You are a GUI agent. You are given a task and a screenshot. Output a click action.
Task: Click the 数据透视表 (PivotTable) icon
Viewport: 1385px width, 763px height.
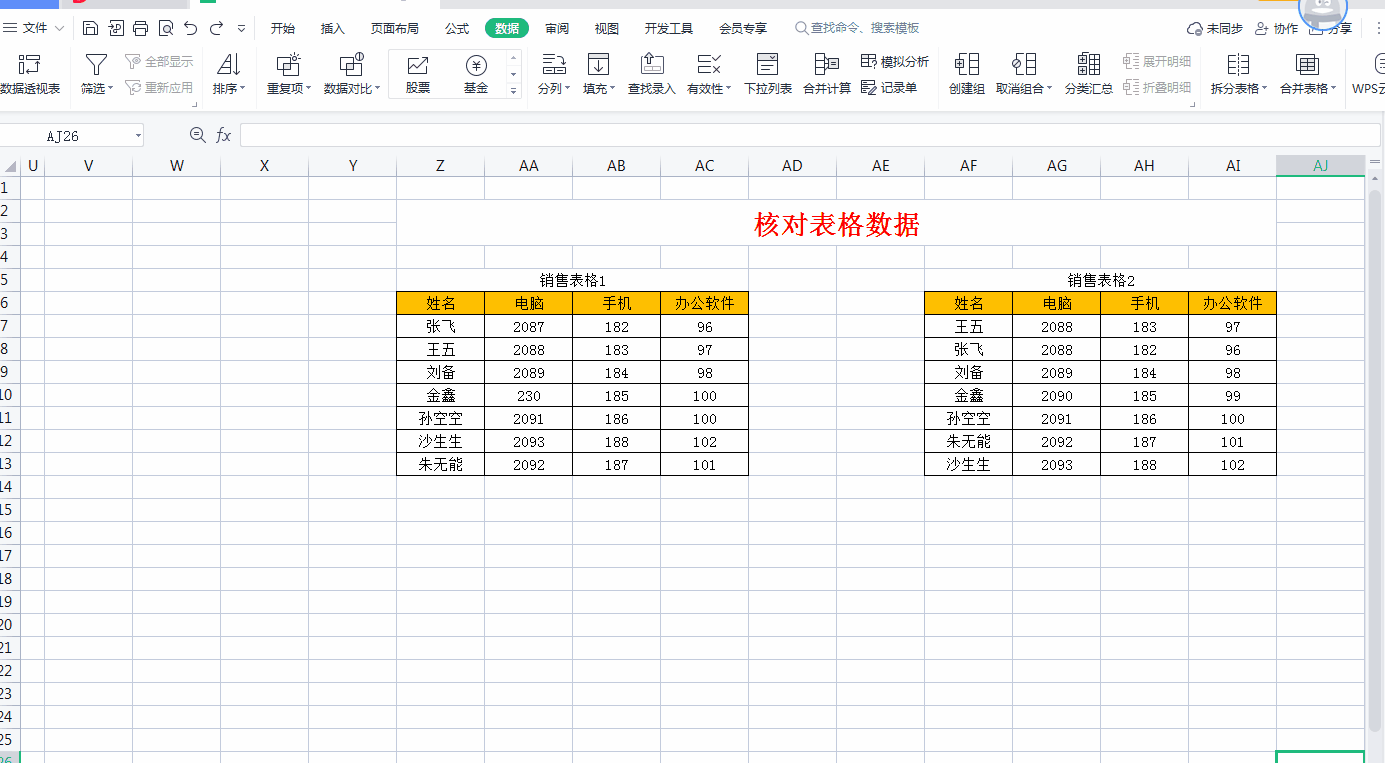[30, 66]
